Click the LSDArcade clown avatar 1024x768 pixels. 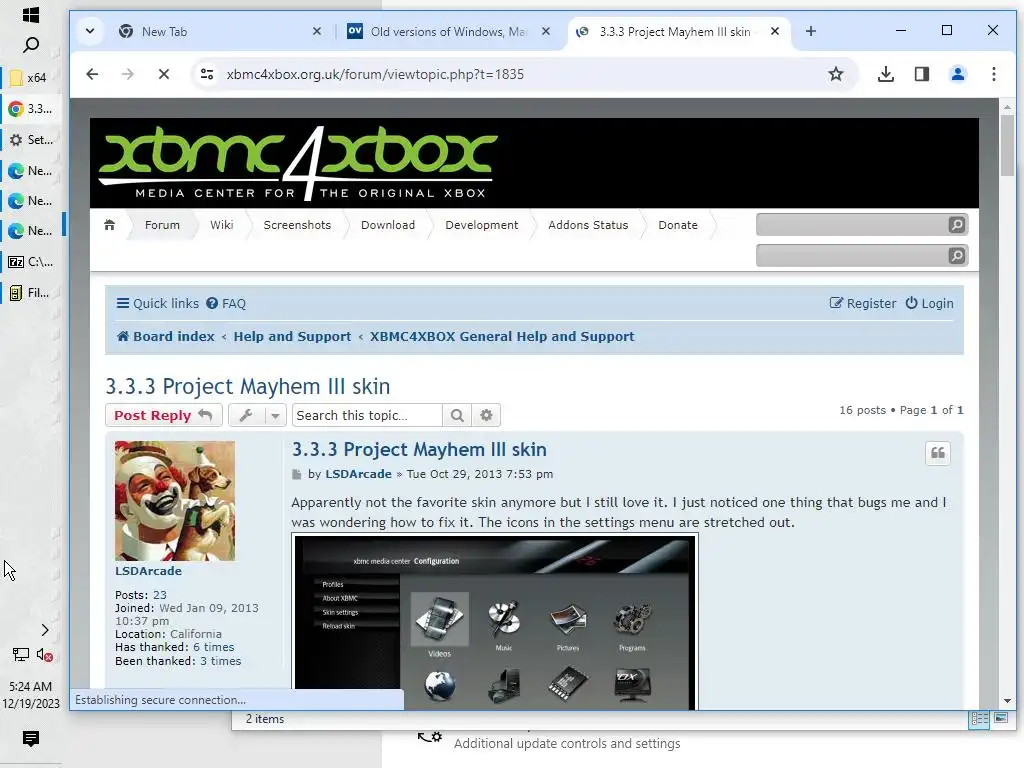tap(174, 500)
